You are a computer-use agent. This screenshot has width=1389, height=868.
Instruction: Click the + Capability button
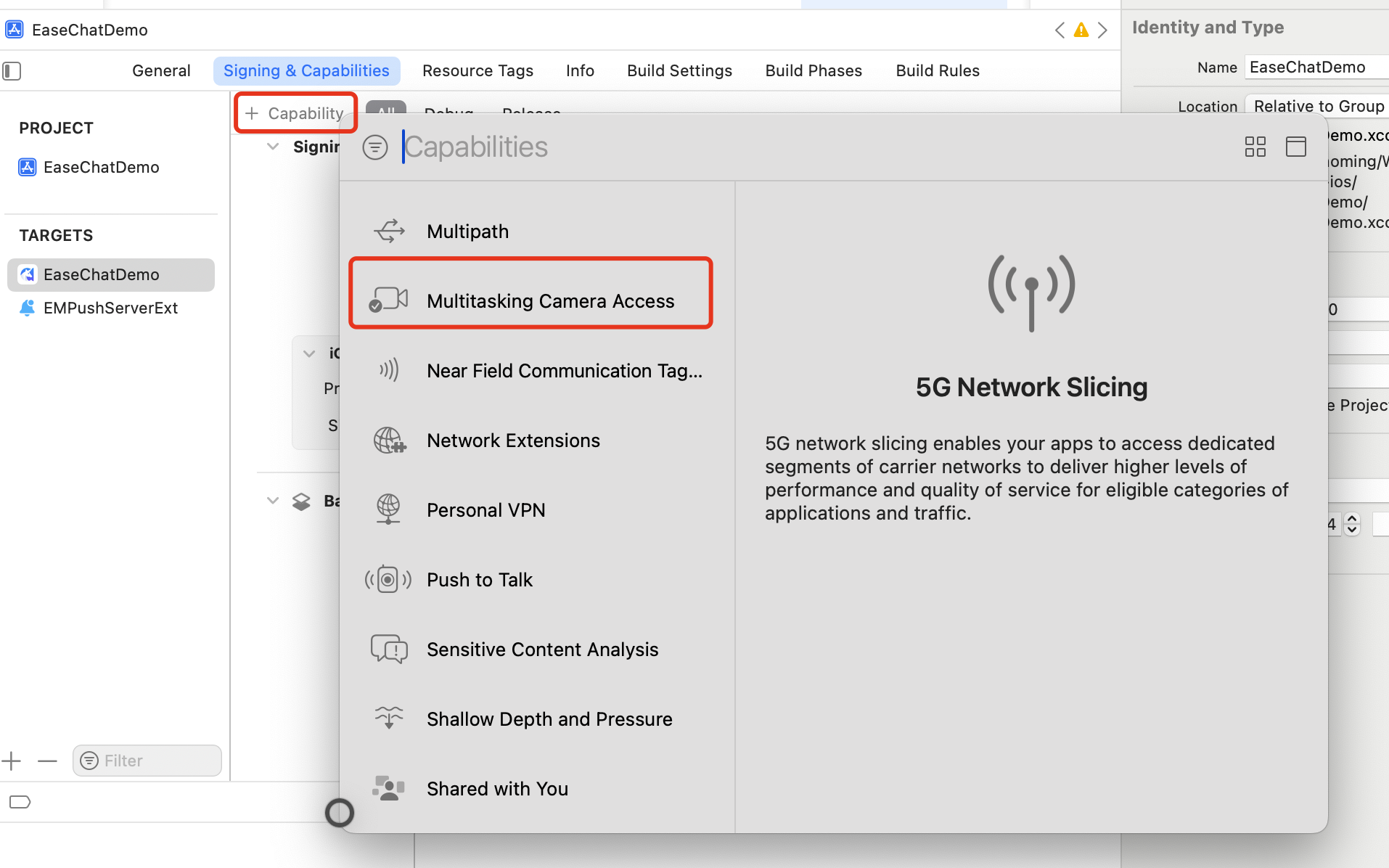coord(295,113)
